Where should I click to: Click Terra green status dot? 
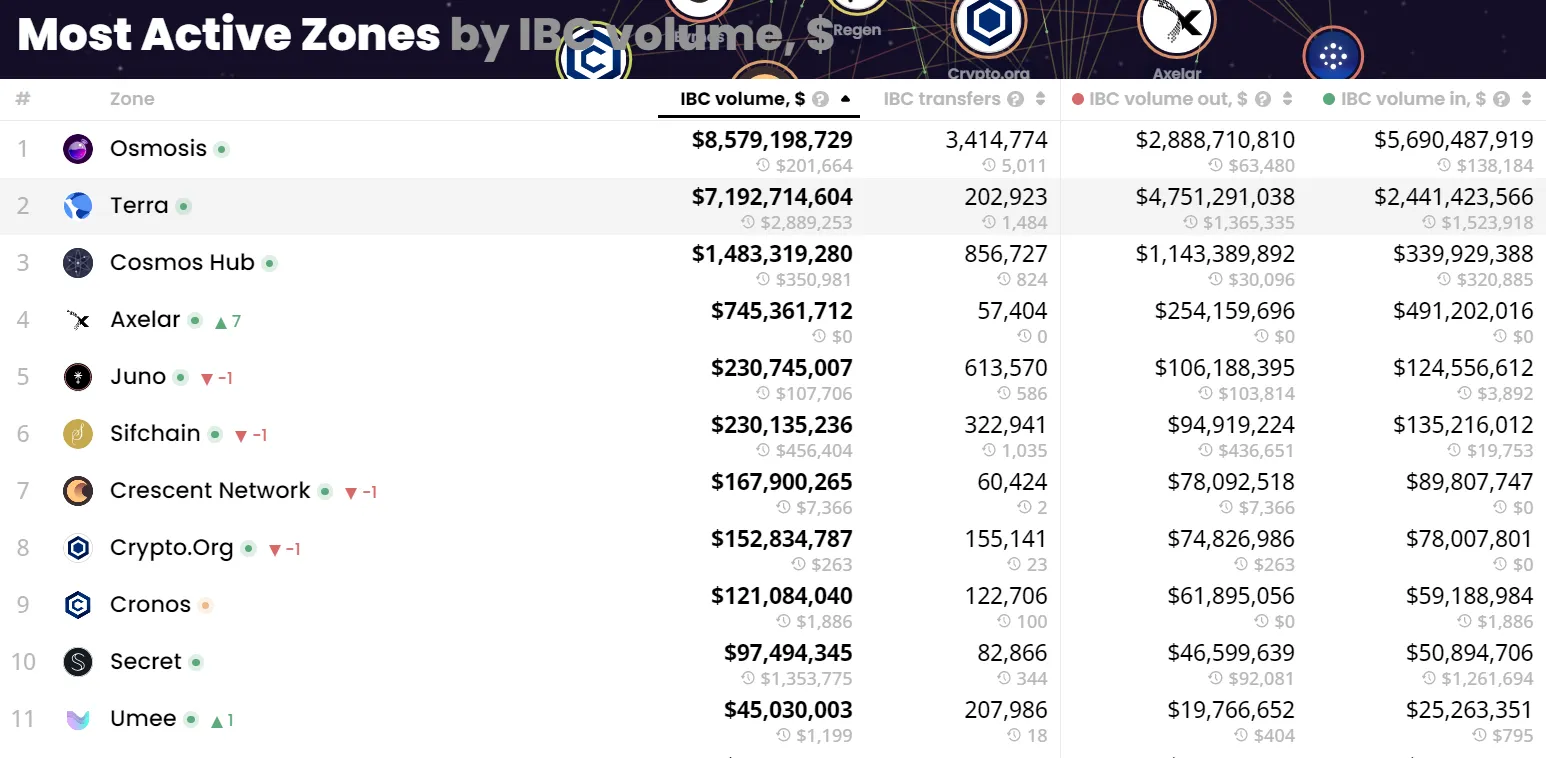(183, 206)
